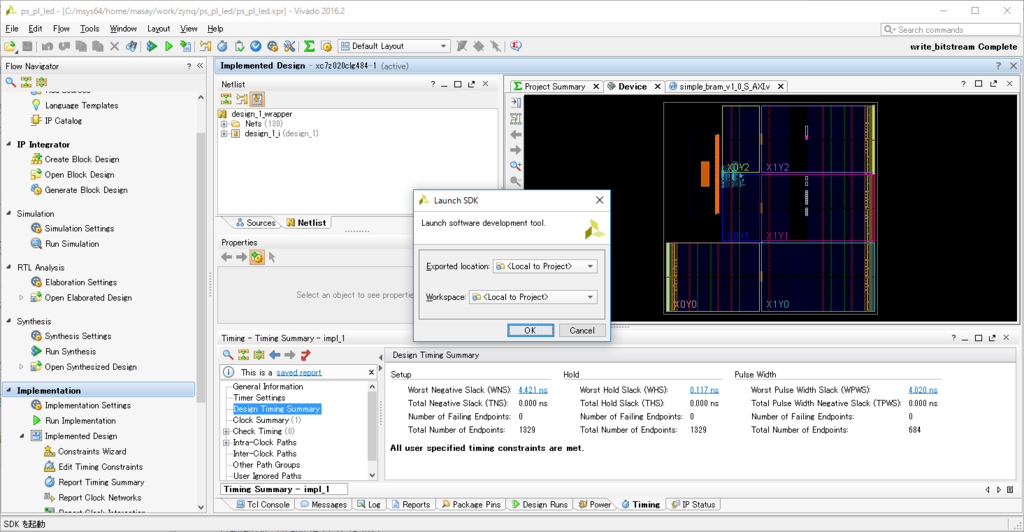Collapse the IP Integrator section

(8, 144)
